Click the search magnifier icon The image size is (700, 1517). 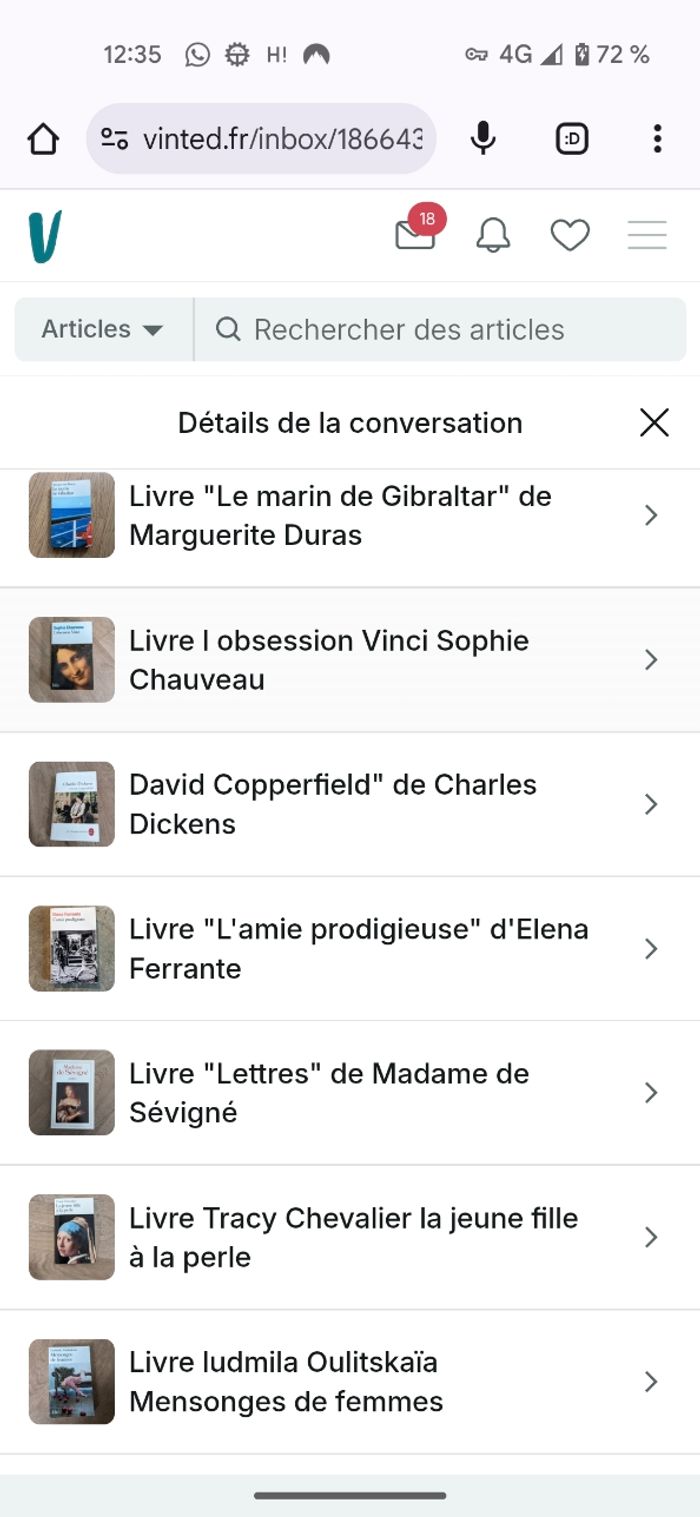tap(228, 328)
